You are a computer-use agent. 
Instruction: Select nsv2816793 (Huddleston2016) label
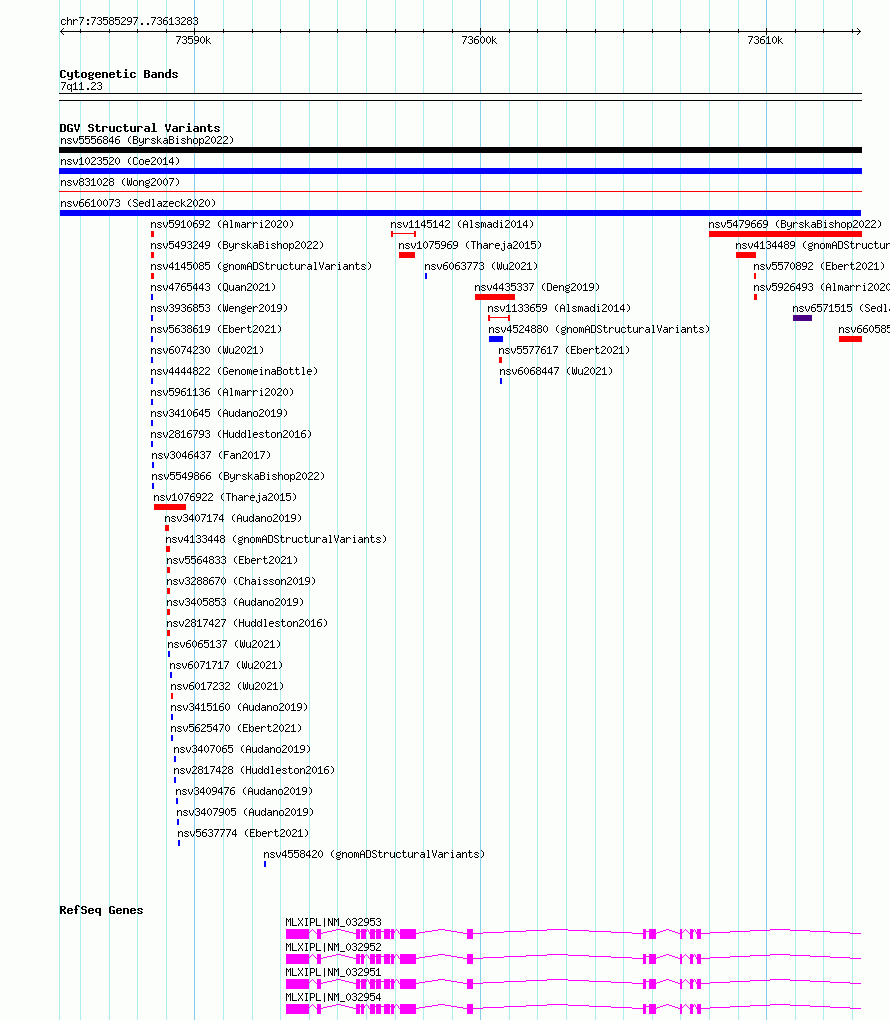pos(231,434)
